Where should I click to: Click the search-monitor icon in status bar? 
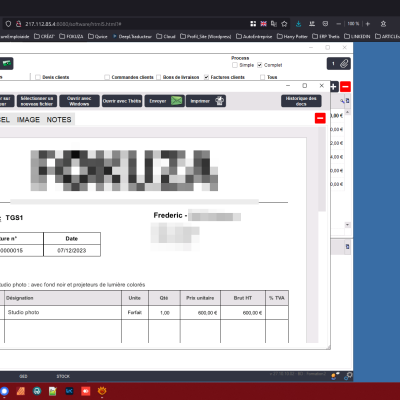[348, 376]
